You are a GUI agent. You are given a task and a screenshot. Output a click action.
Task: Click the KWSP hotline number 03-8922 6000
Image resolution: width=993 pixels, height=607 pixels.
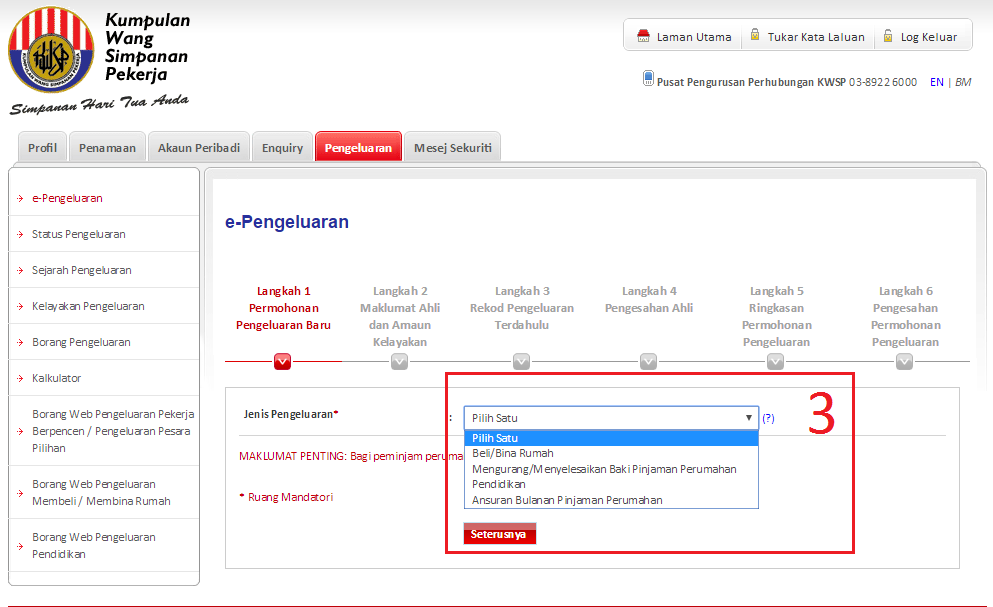click(x=883, y=82)
